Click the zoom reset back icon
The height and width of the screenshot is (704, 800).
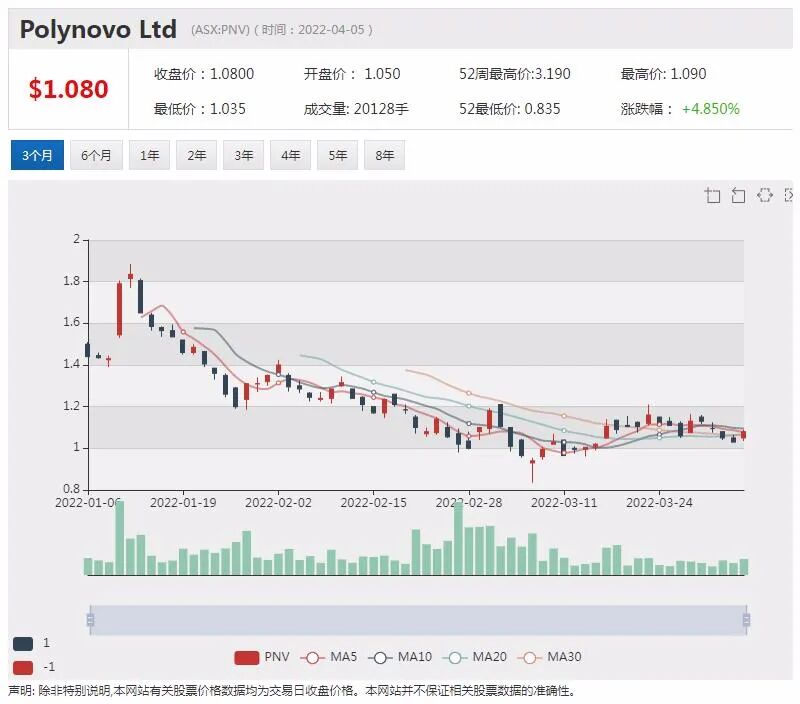click(738, 195)
